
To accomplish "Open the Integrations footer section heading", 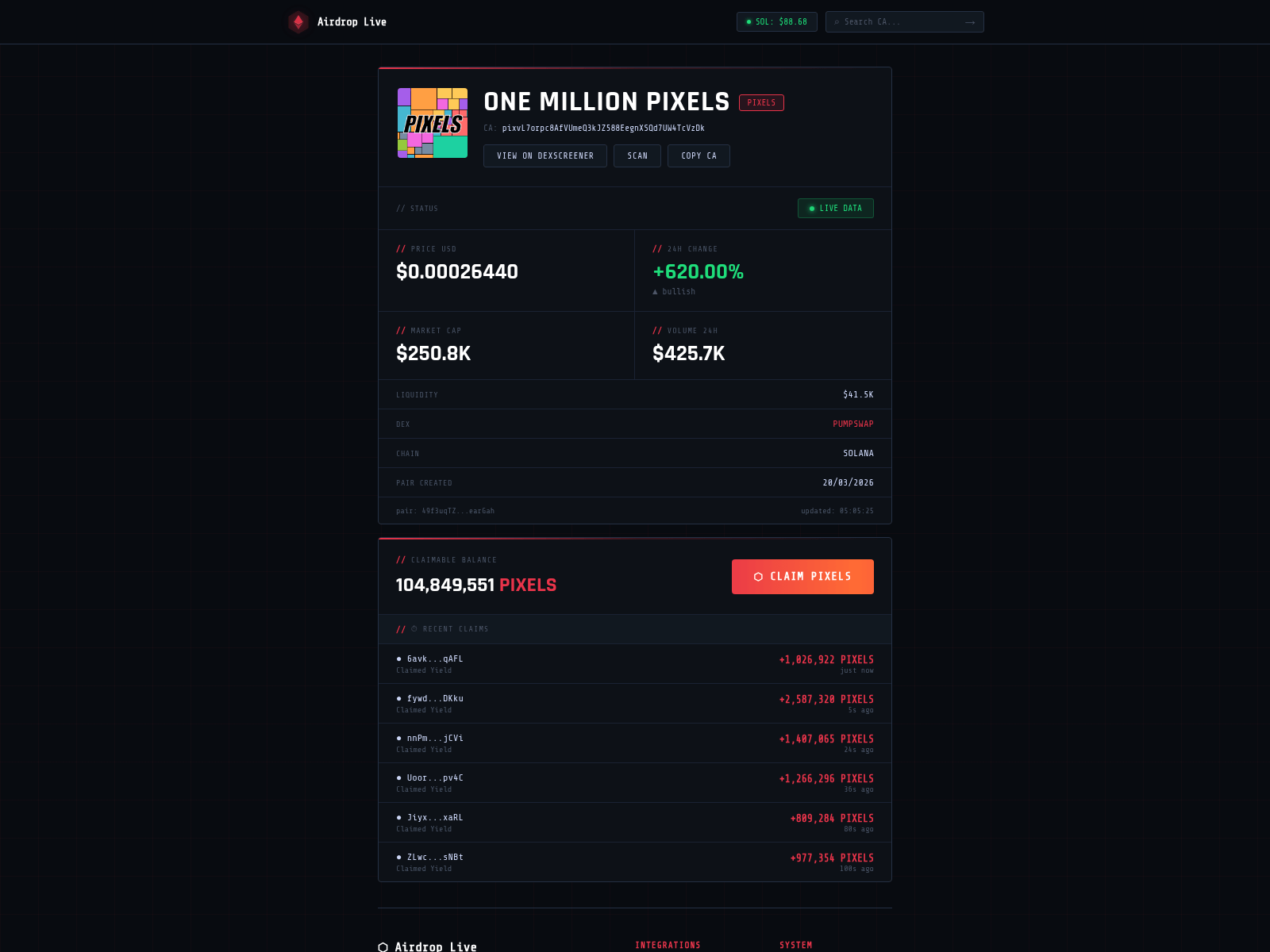I will 668,946.
